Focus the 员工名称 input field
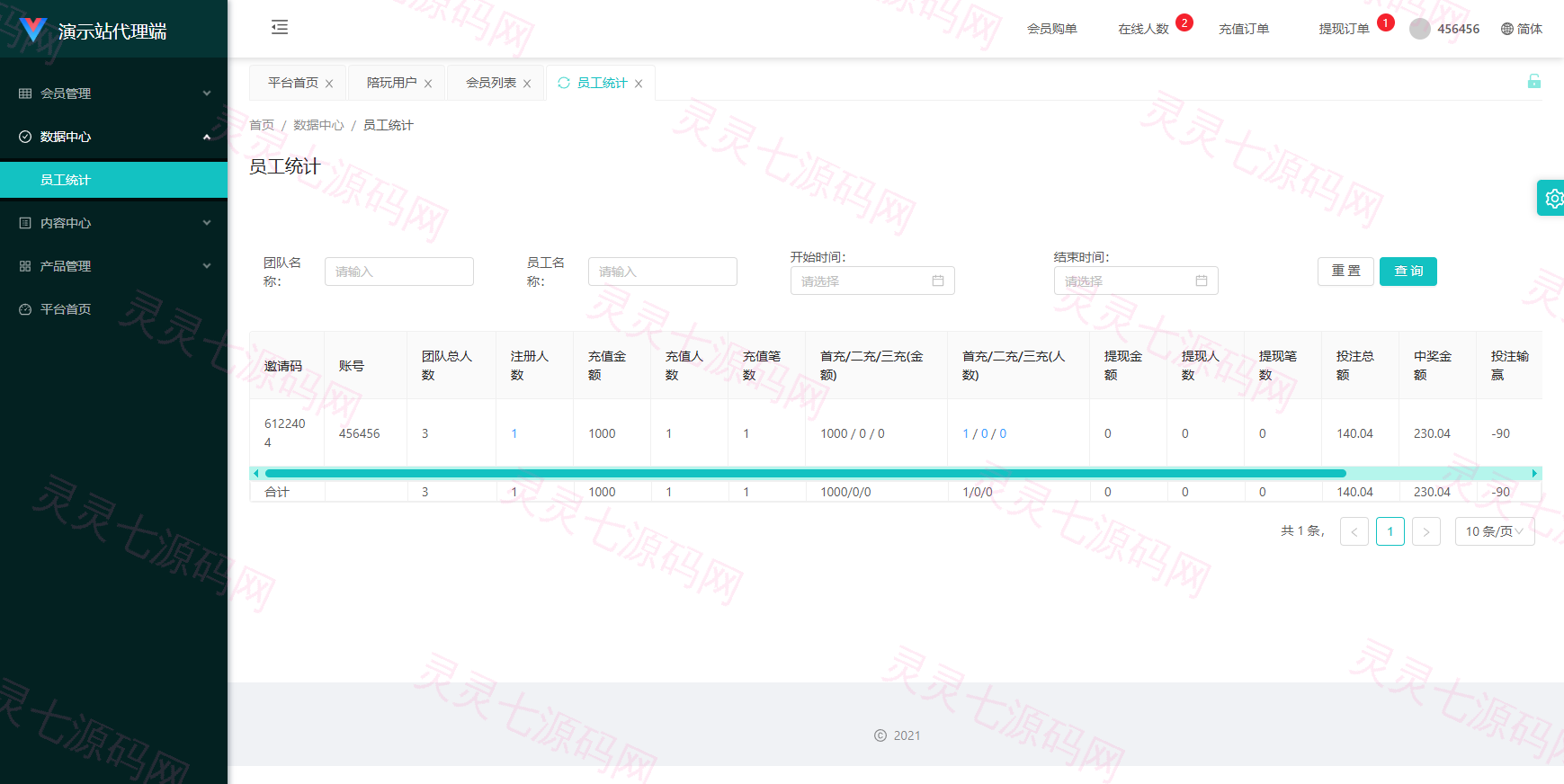1564x784 pixels. [663, 272]
